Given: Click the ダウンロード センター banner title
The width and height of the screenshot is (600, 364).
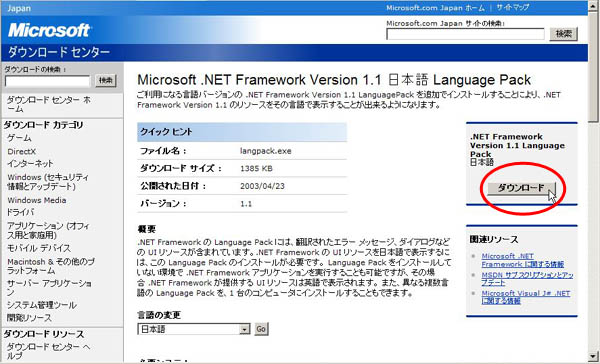Looking at the screenshot, I should [x=59, y=52].
